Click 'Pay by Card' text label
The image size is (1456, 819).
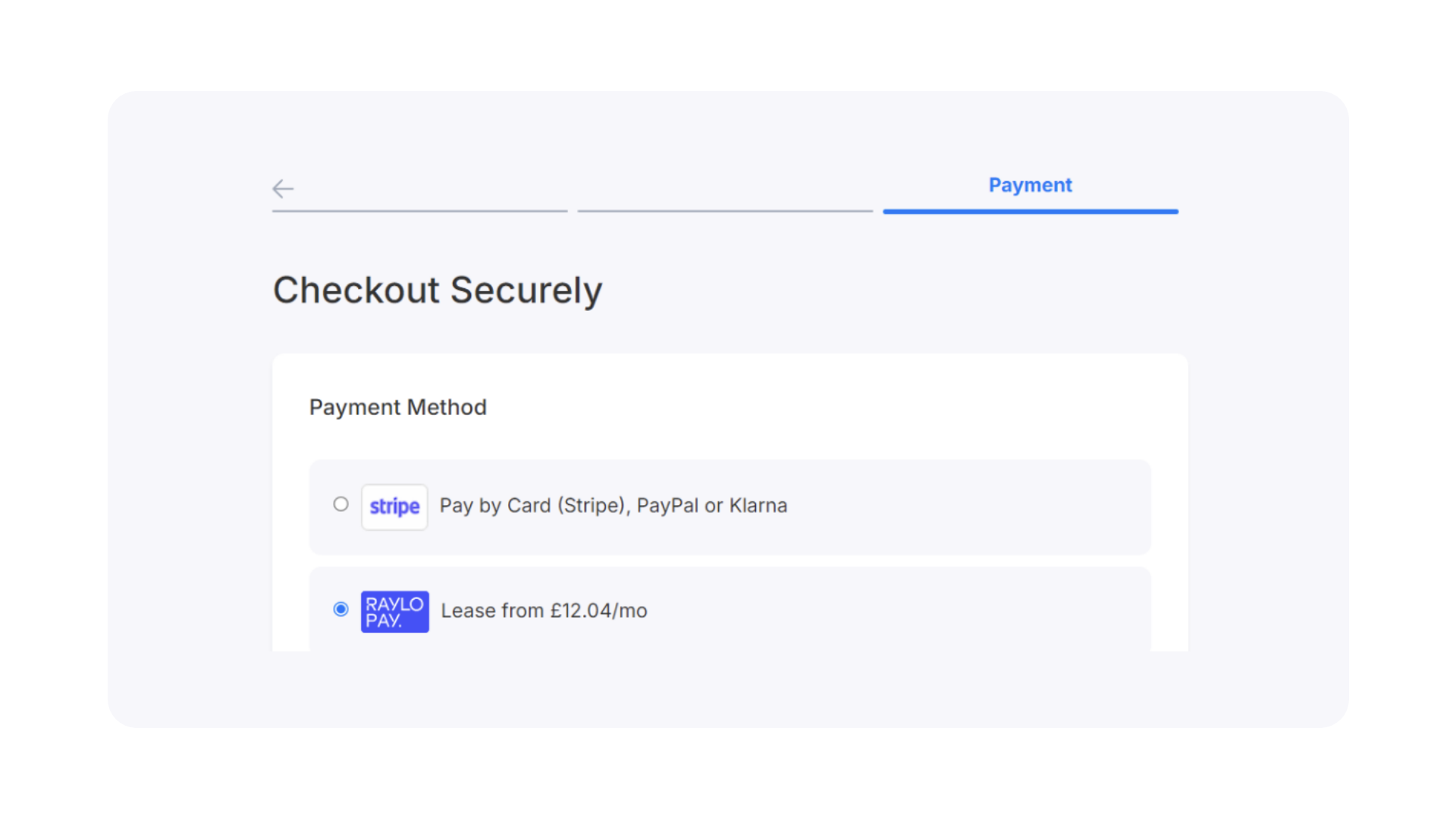[495, 506]
